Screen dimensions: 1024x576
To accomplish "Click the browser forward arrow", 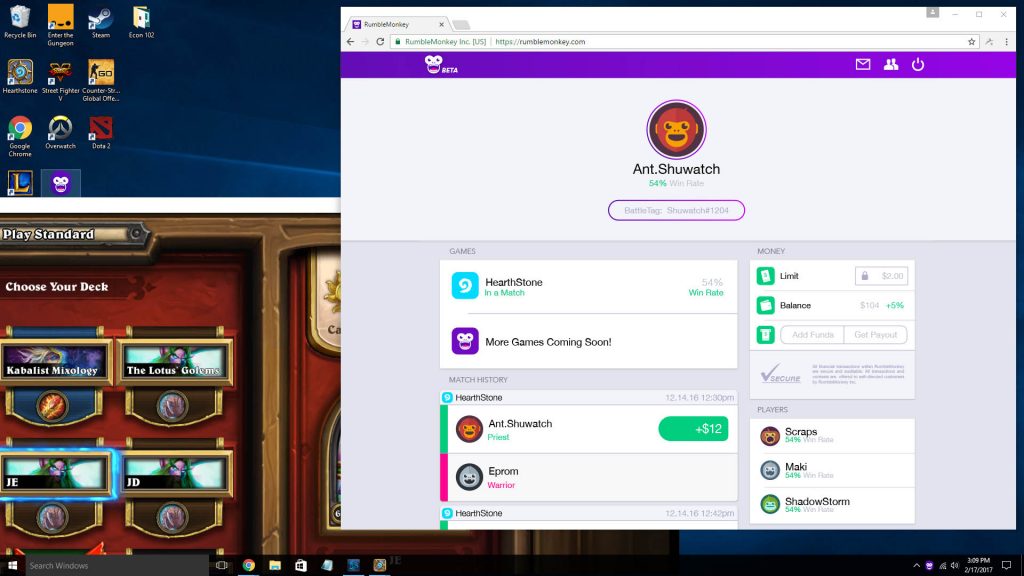I will pos(365,41).
